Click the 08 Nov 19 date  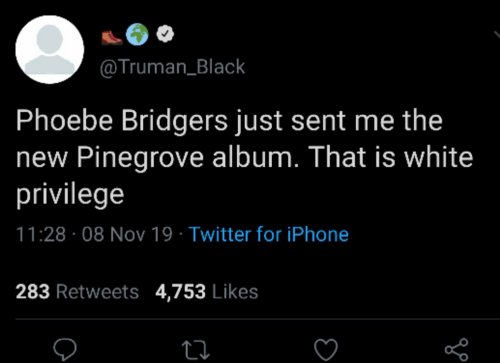click(127, 234)
